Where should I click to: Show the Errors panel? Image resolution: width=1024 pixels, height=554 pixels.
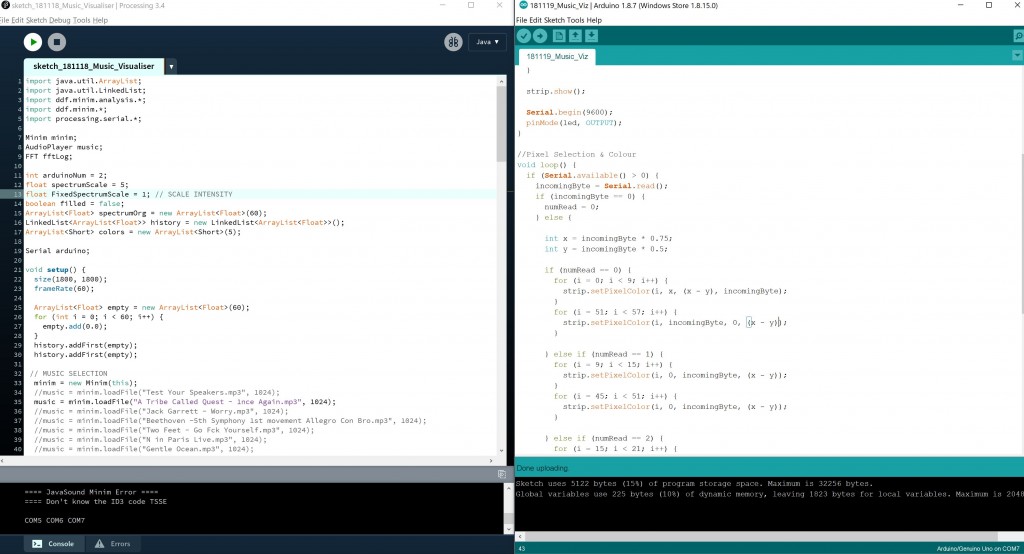tap(111, 543)
